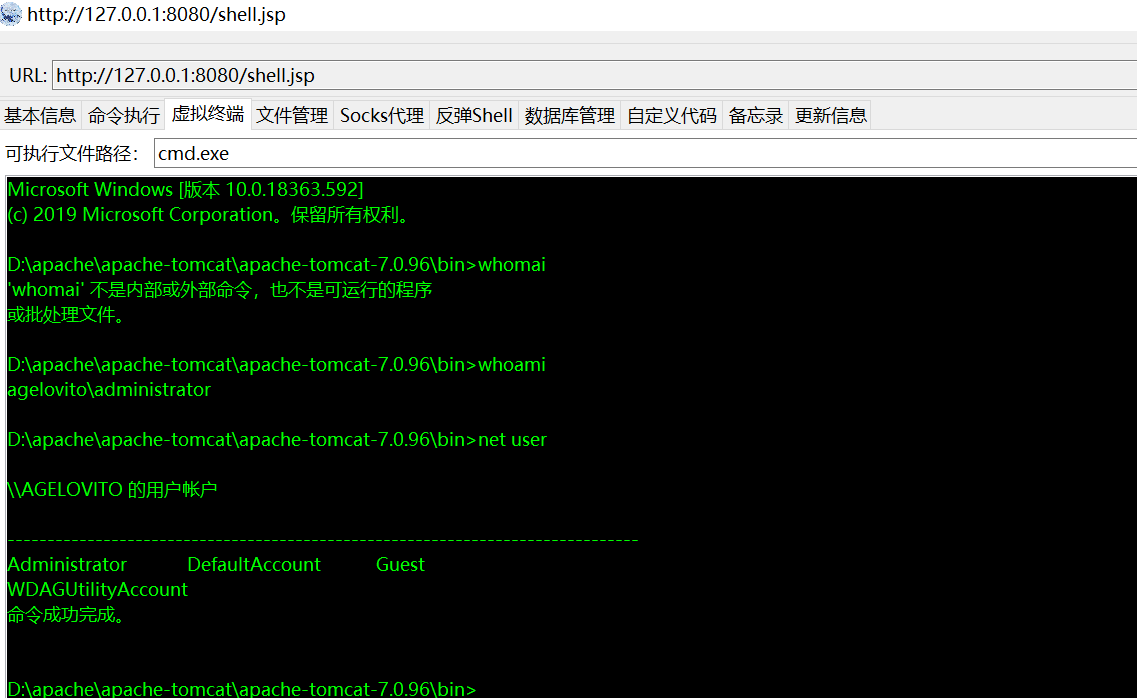
Task: Click the app icon beside the window title
Action: click(11, 14)
